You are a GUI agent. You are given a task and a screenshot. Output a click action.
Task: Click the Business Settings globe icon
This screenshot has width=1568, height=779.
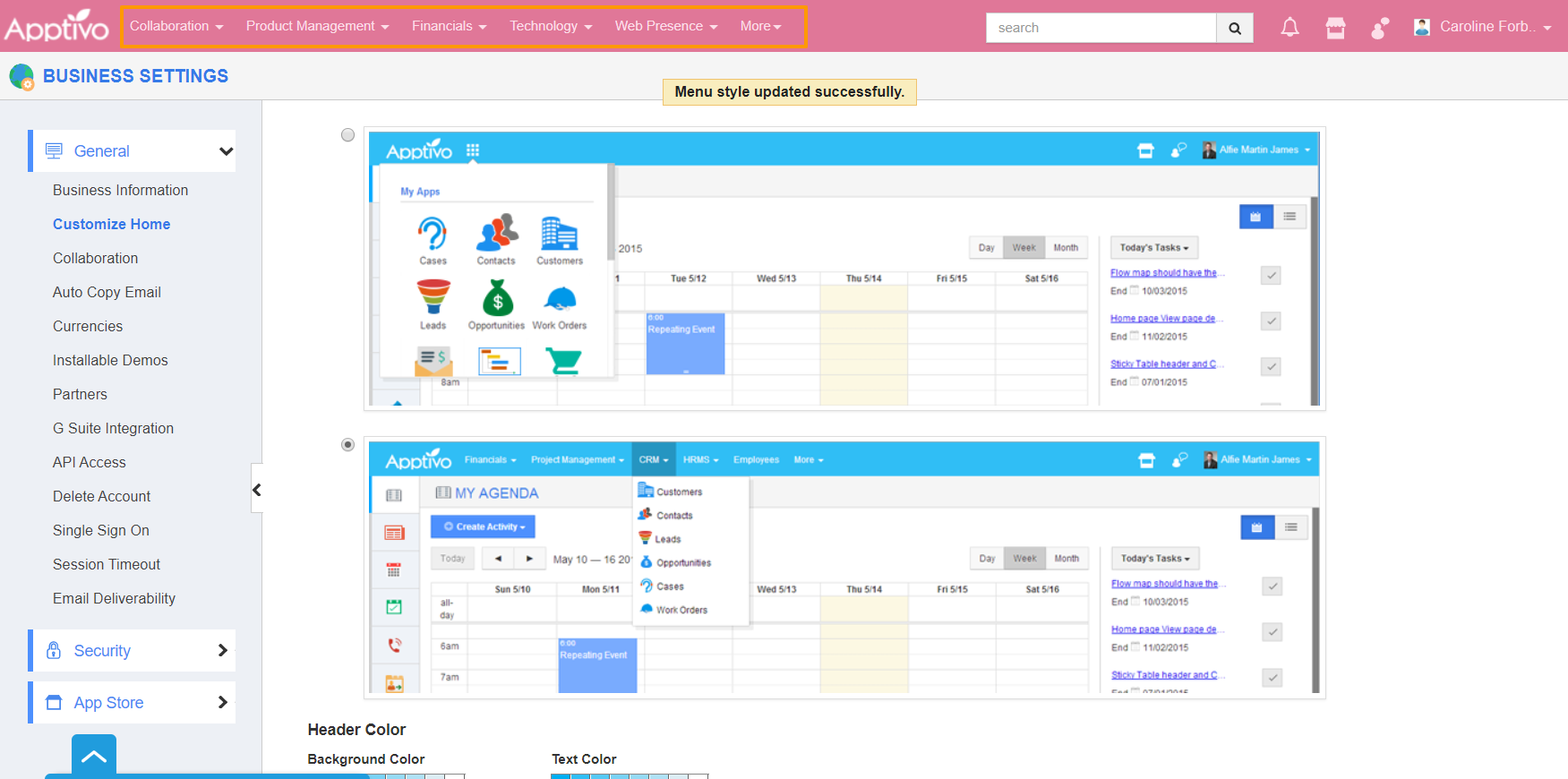(x=21, y=77)
